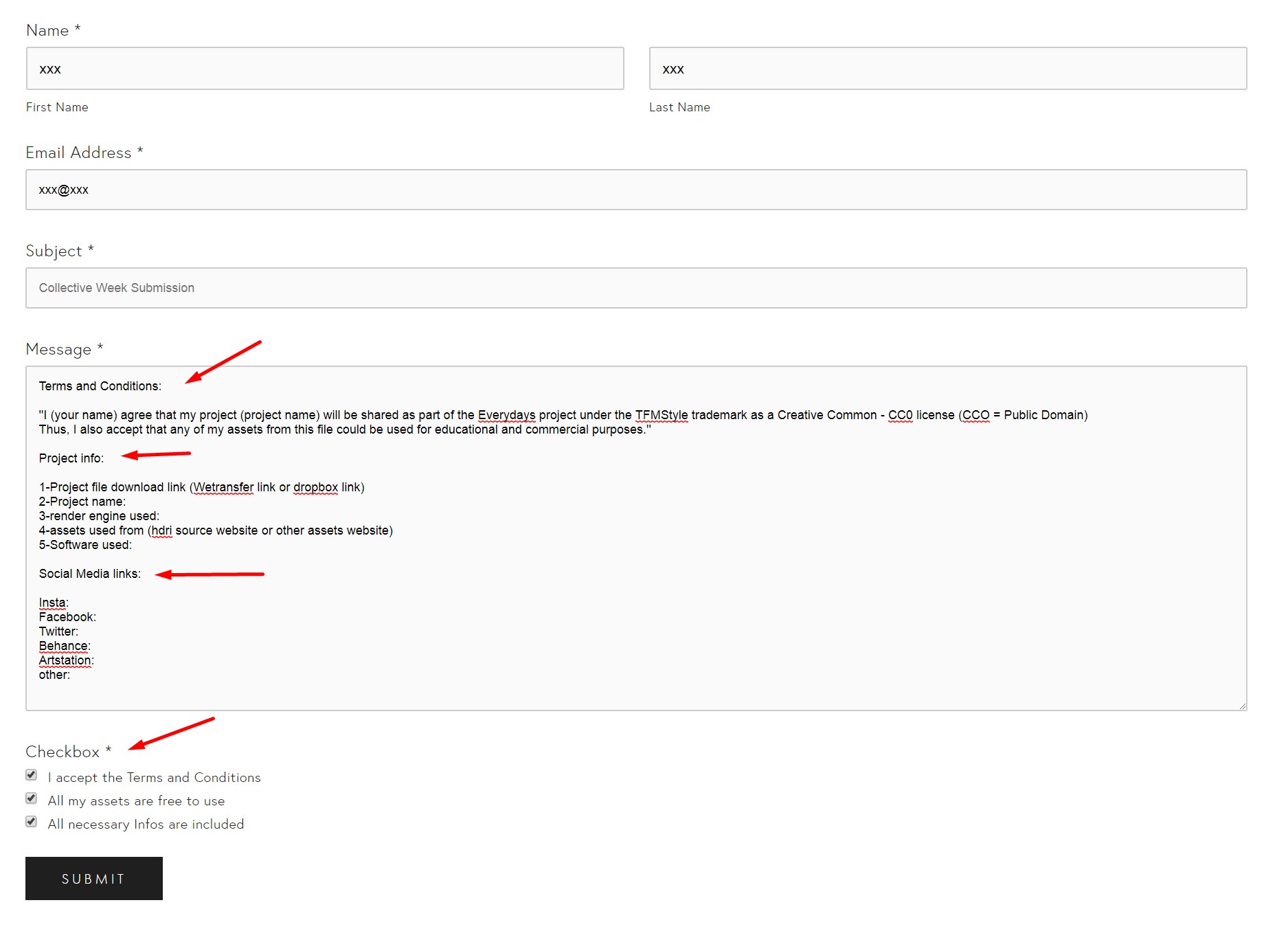This screenshot has height=929, width=1288.
Task: Click the 'Thus, I also accept' sentence line
Action: pyautogui.click(x=345, y=429)
